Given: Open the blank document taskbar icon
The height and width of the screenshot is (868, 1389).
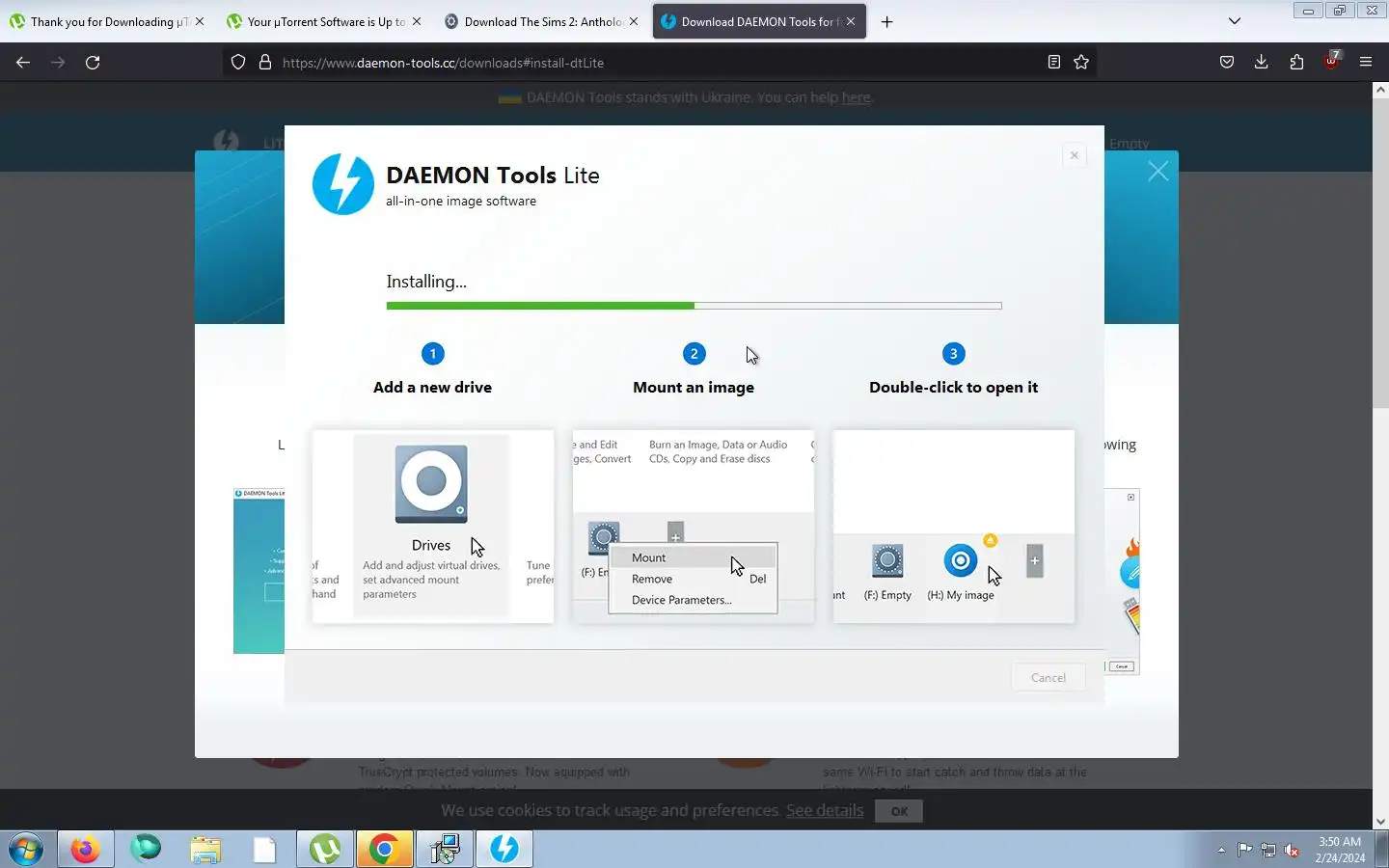Looking at the screenshot, I should [264, 849].
